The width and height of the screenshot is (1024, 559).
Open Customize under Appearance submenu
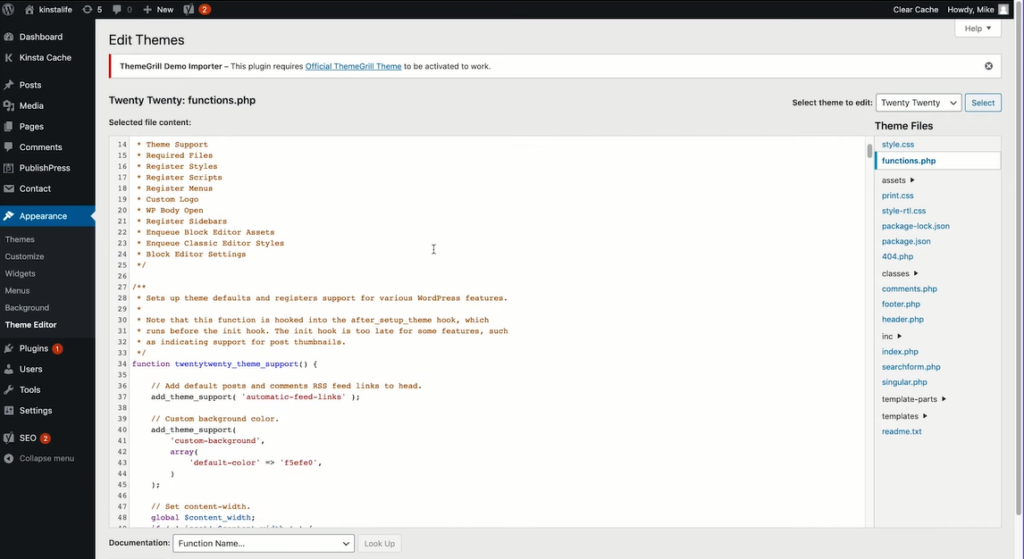[24, 256]
